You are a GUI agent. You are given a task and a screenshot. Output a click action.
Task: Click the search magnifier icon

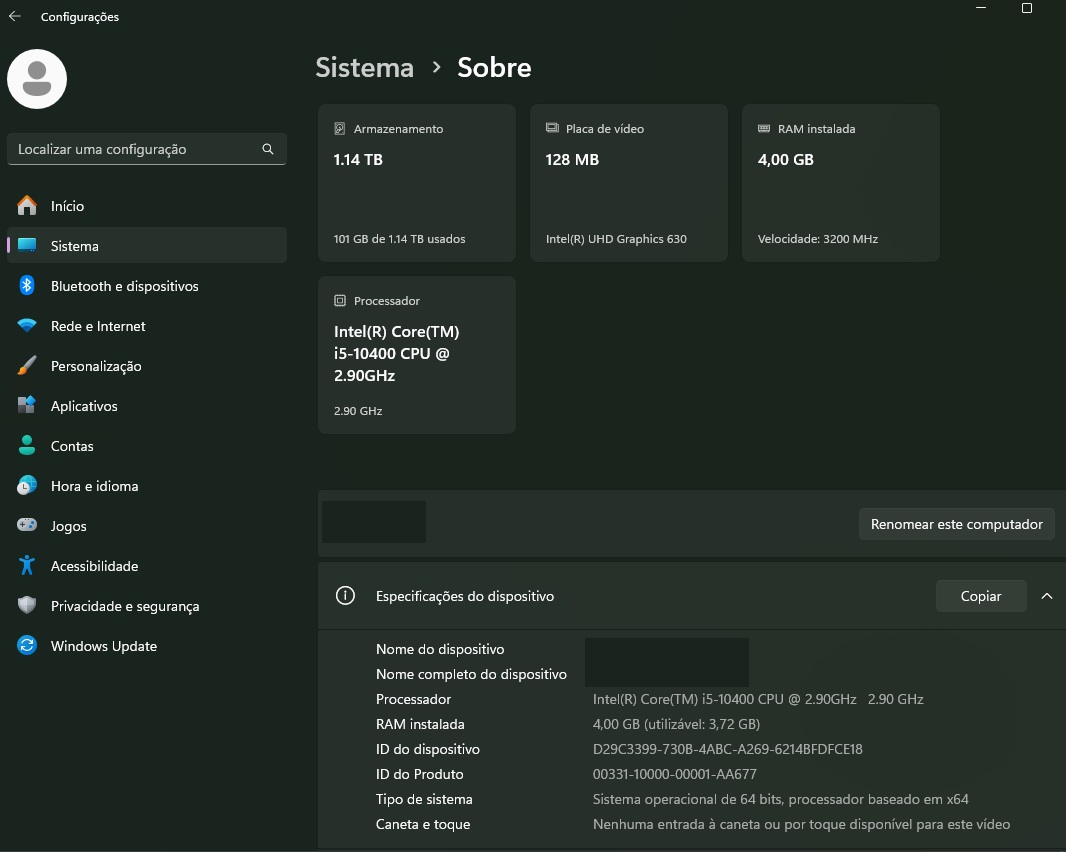(x=267, y=148)
